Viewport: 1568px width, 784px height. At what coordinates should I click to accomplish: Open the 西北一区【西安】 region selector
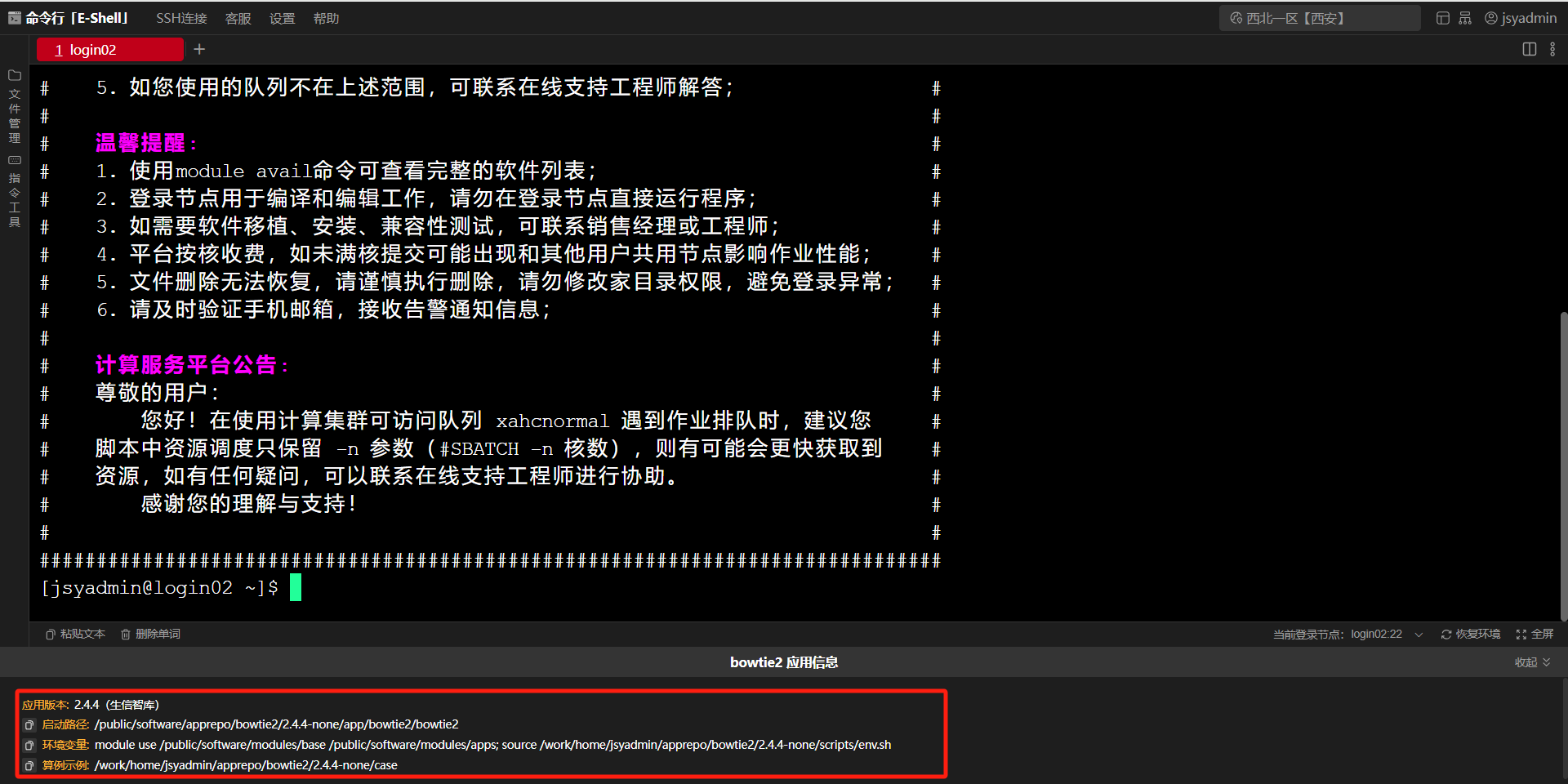point(1318,17)
